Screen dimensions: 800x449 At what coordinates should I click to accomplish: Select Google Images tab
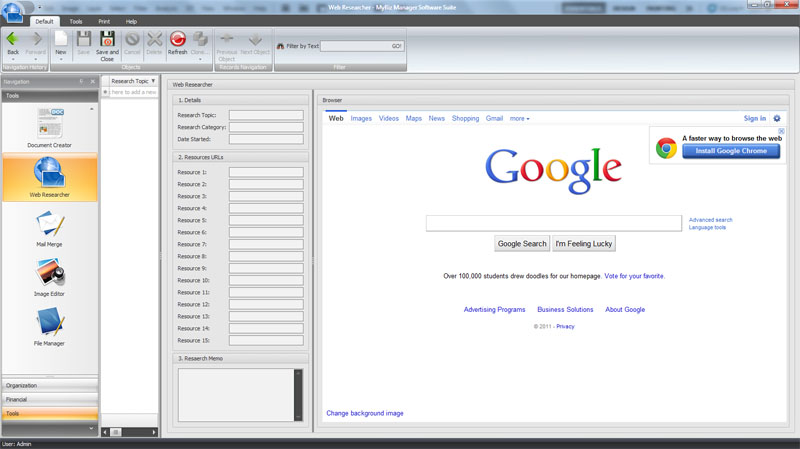pos(361,118)
